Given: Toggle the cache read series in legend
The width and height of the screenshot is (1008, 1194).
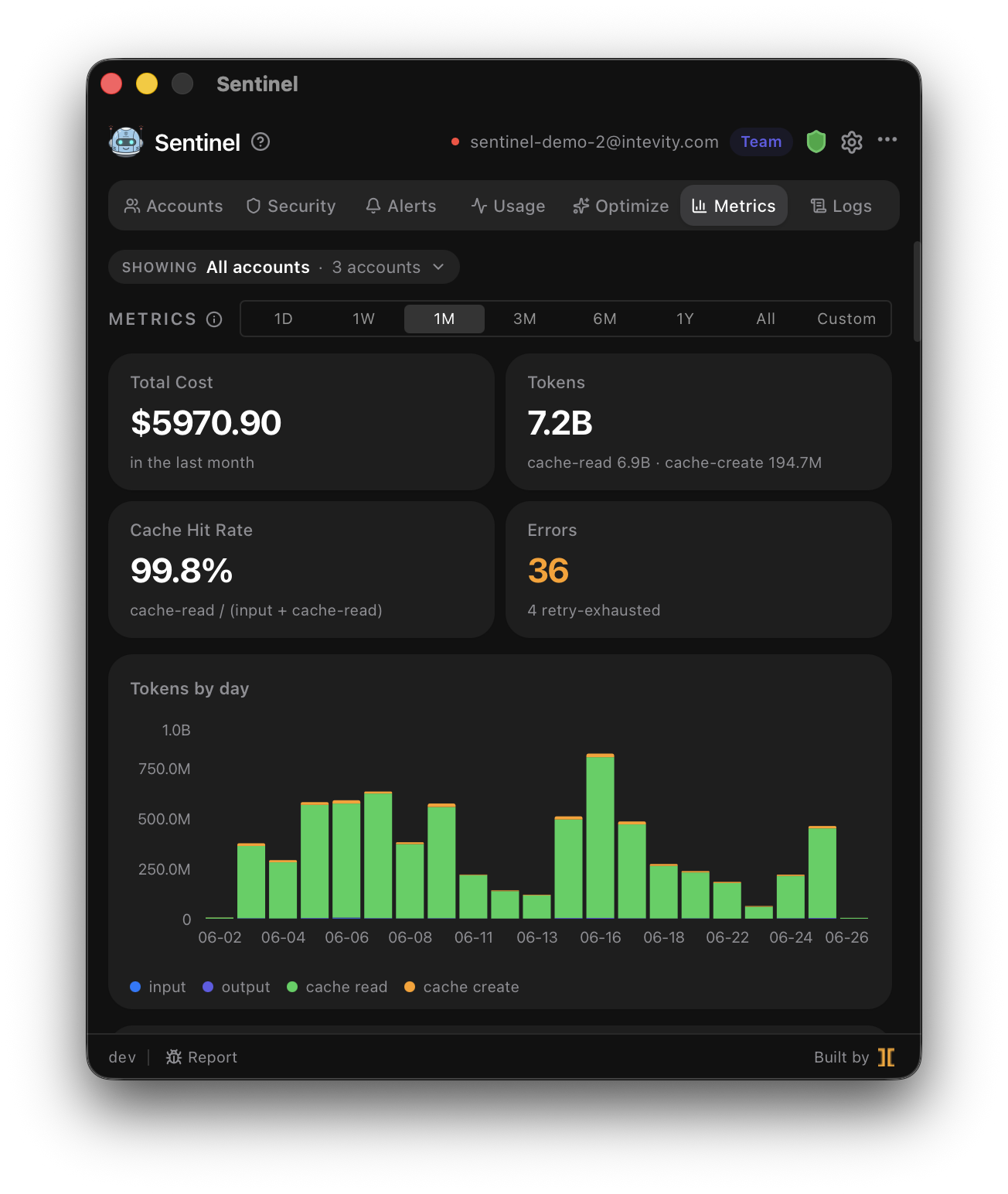Looking at the screenshot, I should pyautogui.click(x=337, y=987).
